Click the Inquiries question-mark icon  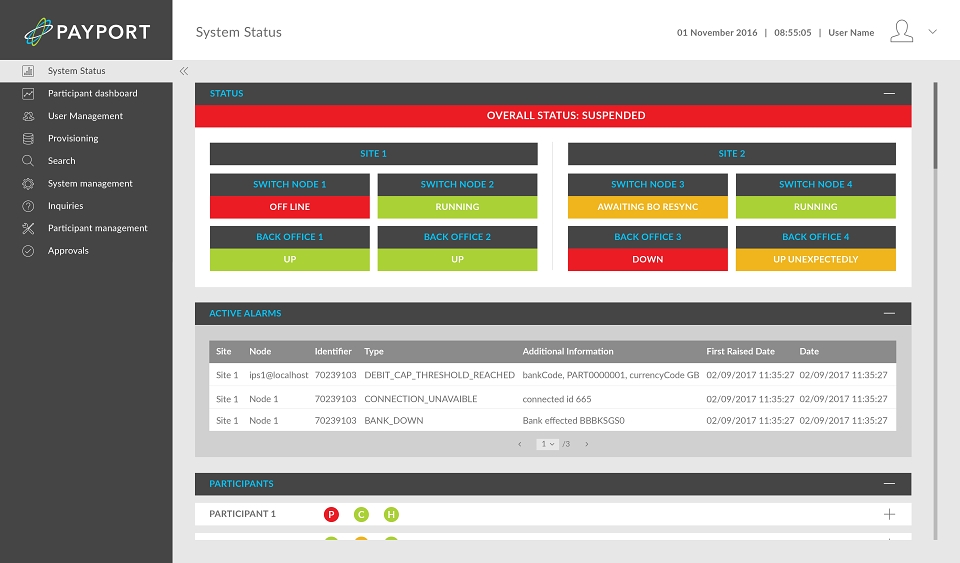pos(28,206)
